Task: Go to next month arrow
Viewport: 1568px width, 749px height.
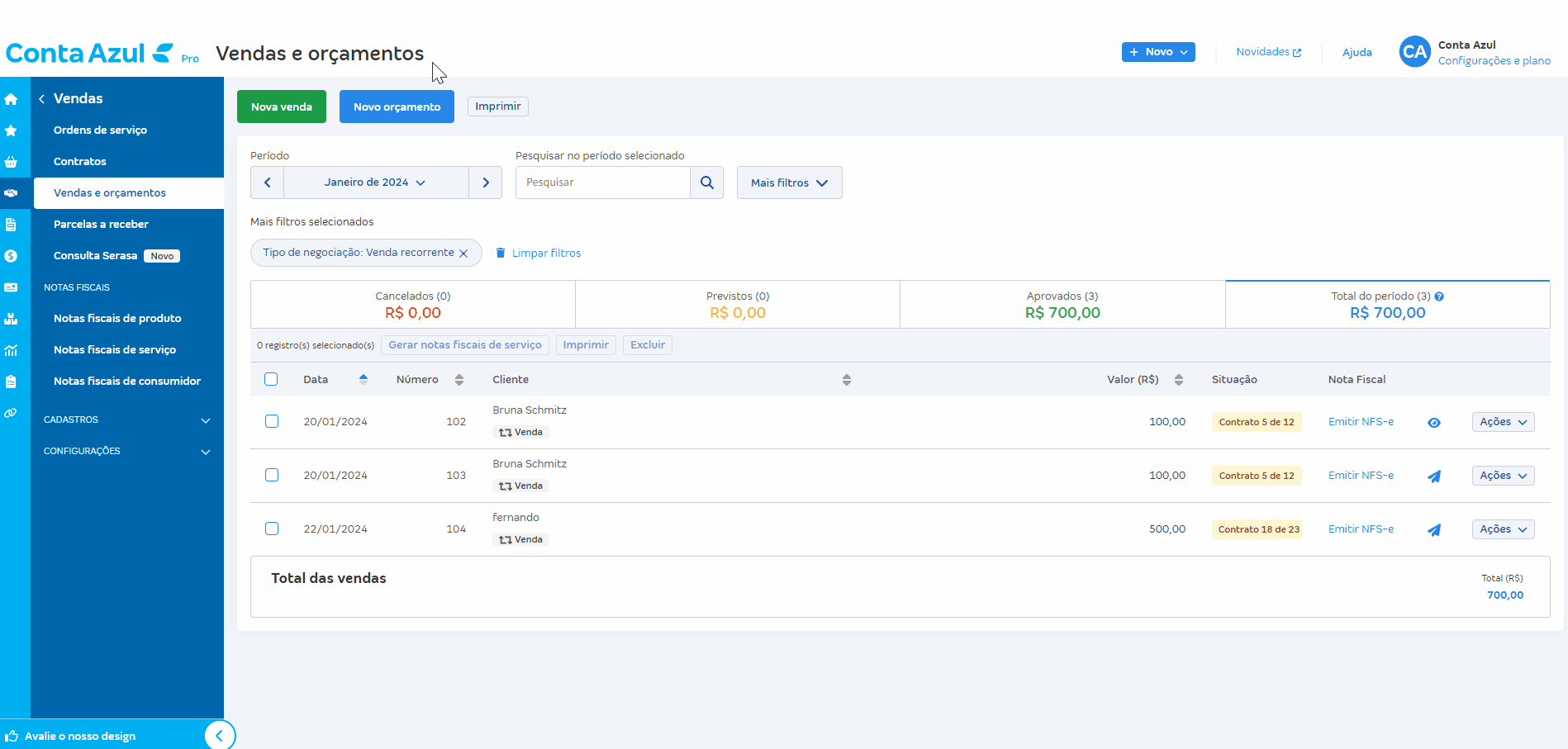Action: tap(486, 183)
